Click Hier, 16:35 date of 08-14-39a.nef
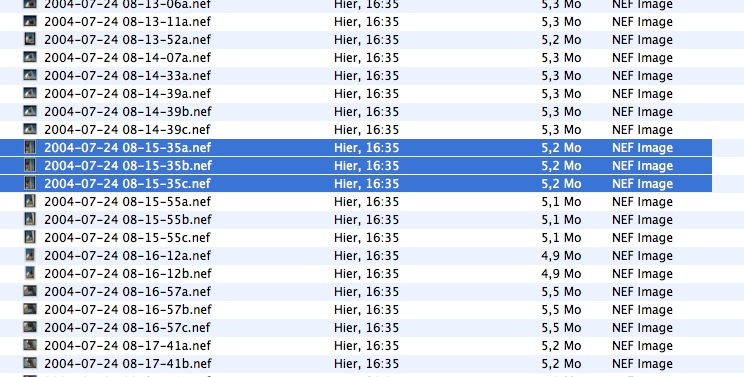Viewport: 744px width, 377px height. (366, 94)
